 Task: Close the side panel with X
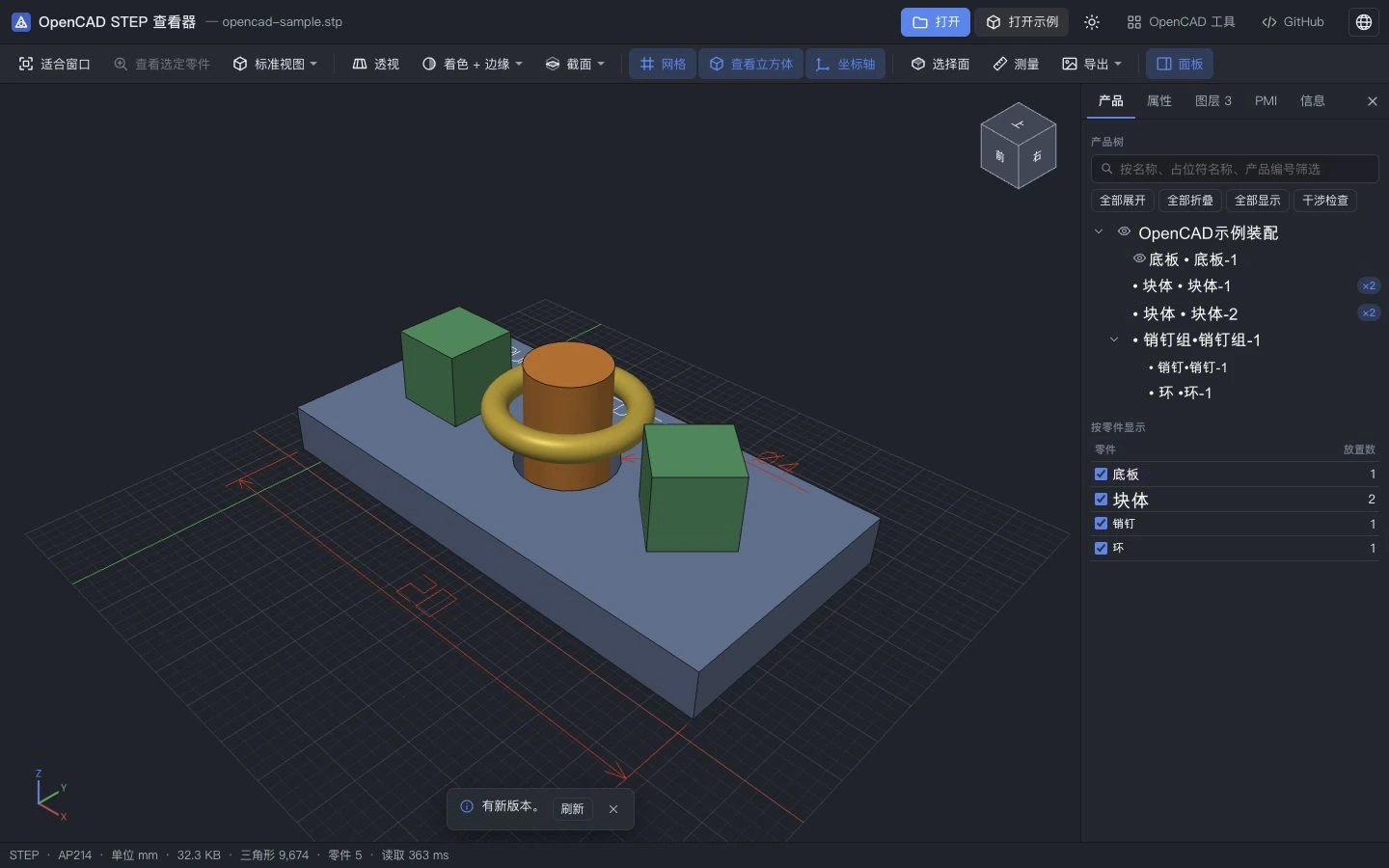pyautogui.click(x=1373, y=101)
